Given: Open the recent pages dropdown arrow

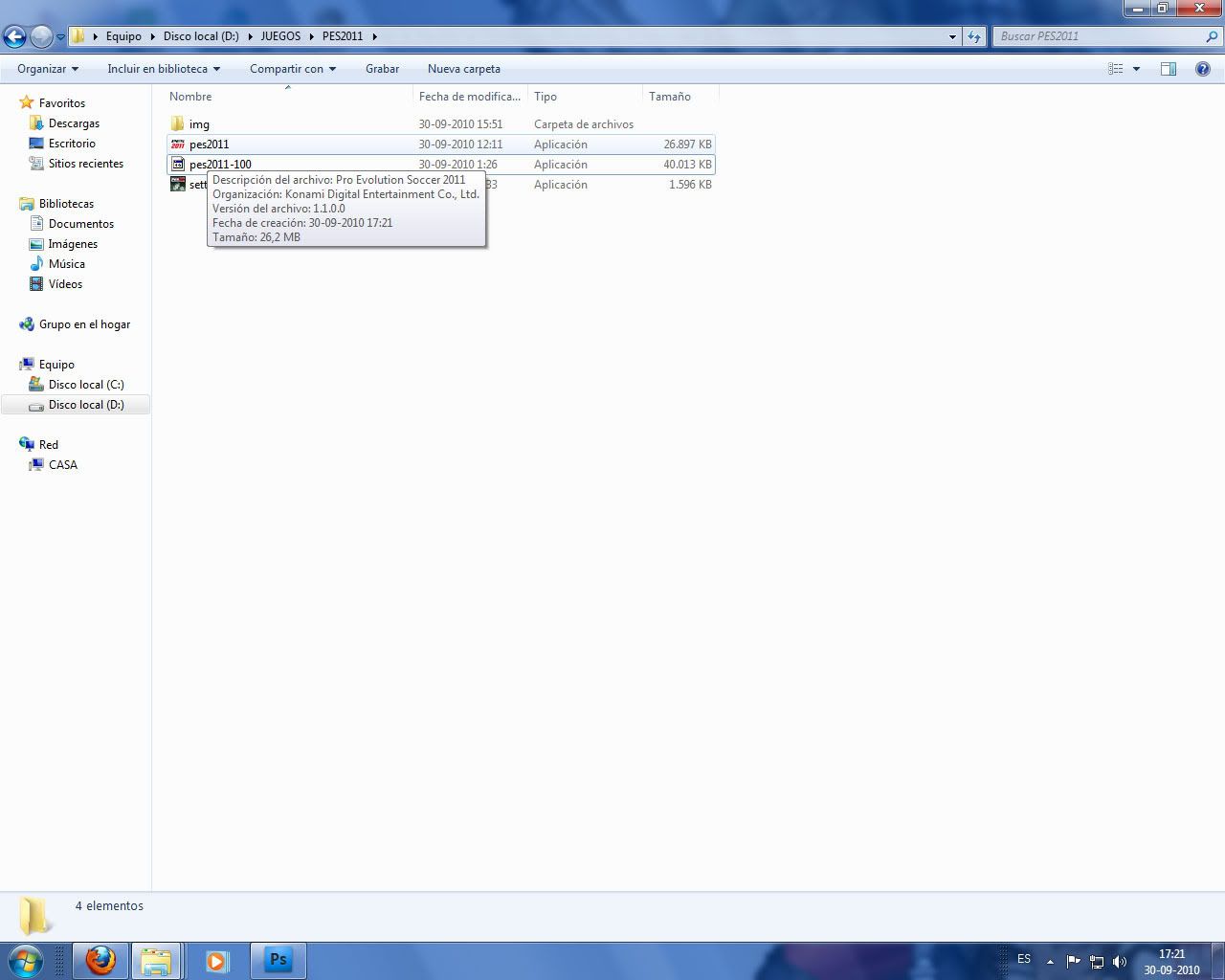Looking at the screenshot, I should 61,37.
